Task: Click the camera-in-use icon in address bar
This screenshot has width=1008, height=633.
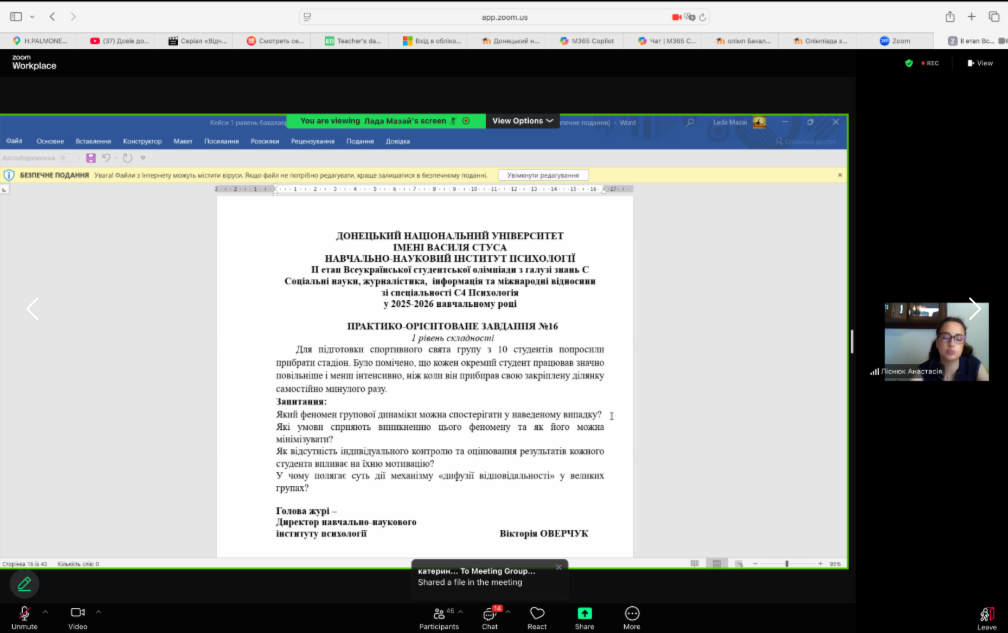Action: tap(676, 17)
